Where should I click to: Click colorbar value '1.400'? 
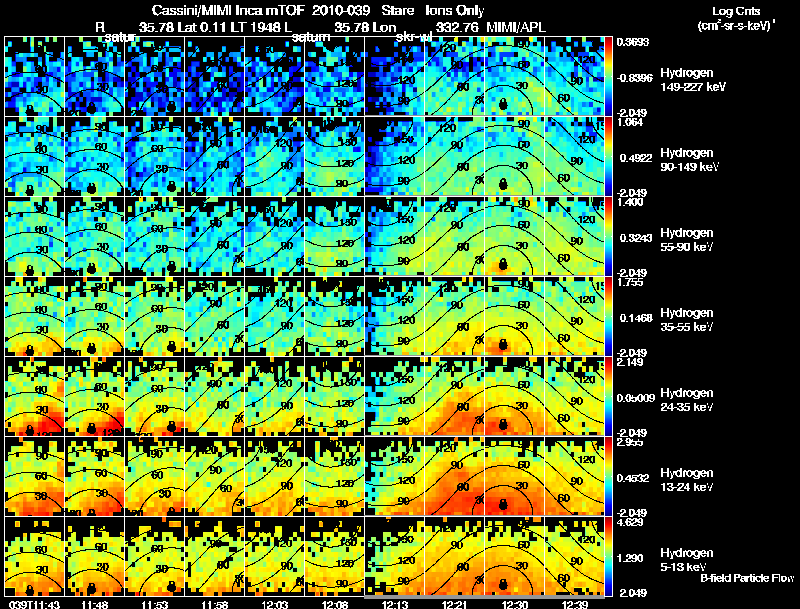coord(630,202)
